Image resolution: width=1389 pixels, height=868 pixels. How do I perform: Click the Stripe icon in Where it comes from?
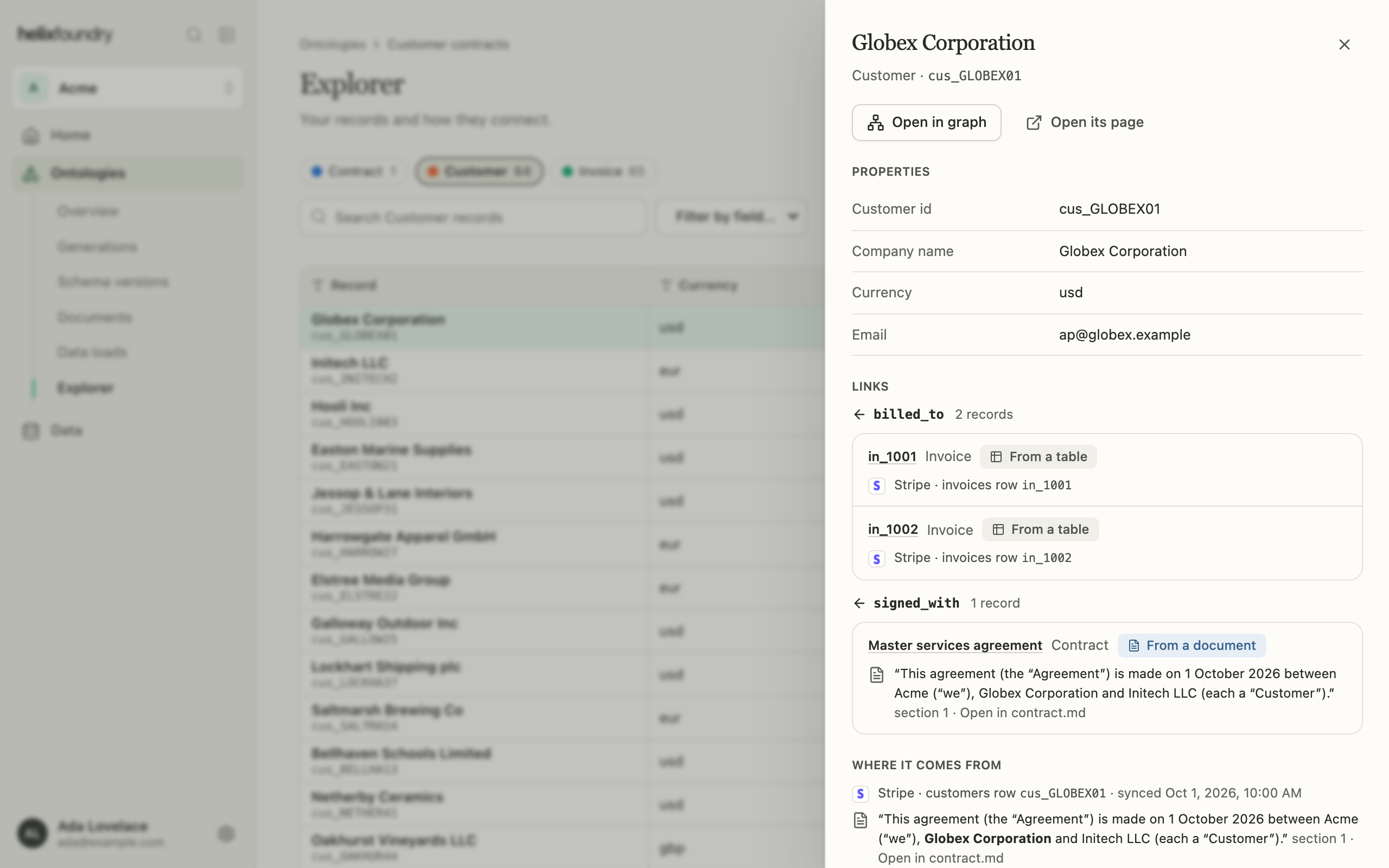(x=860, y=793)
